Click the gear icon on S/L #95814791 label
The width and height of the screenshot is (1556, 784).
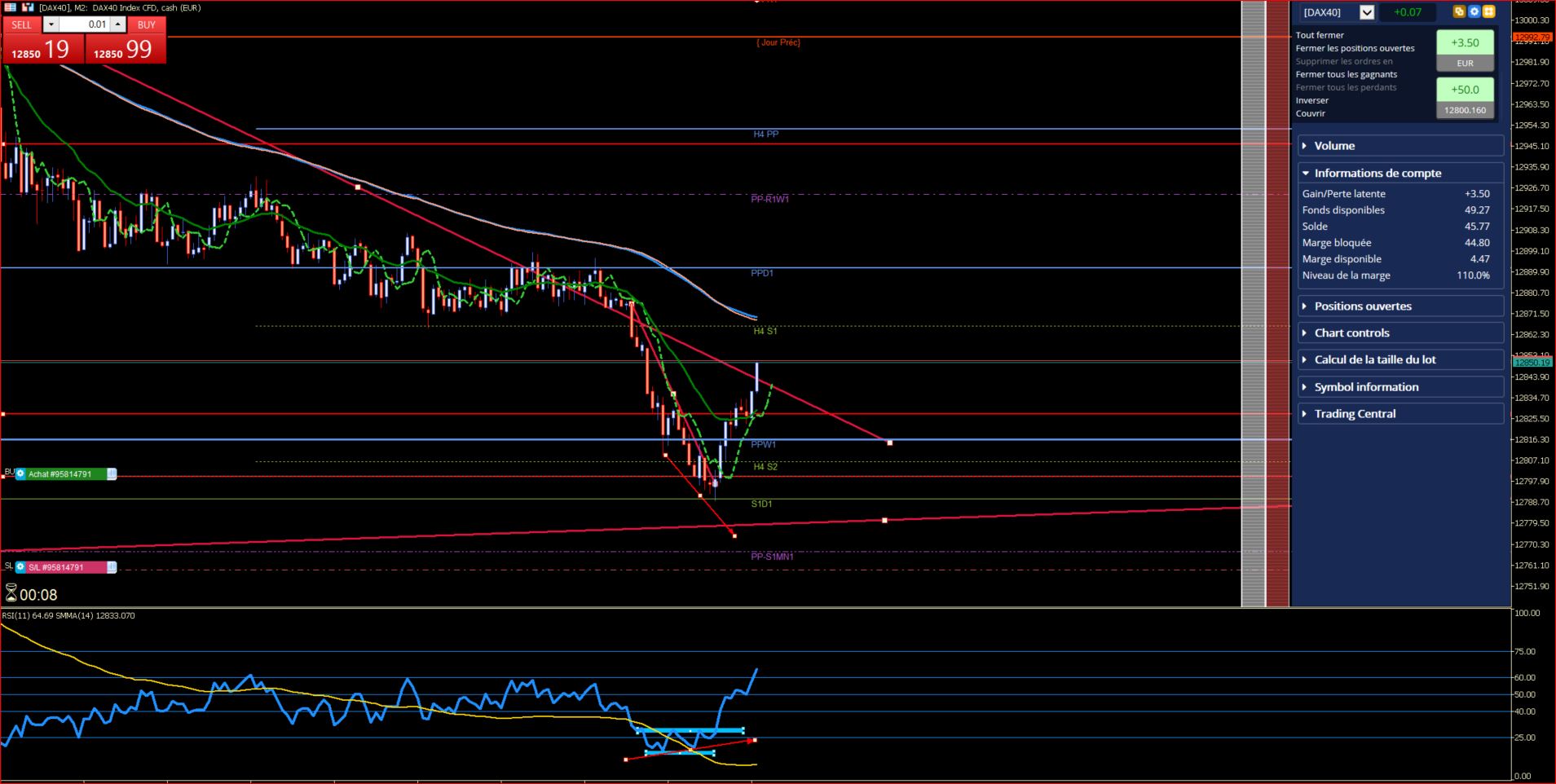pos(20,567)
